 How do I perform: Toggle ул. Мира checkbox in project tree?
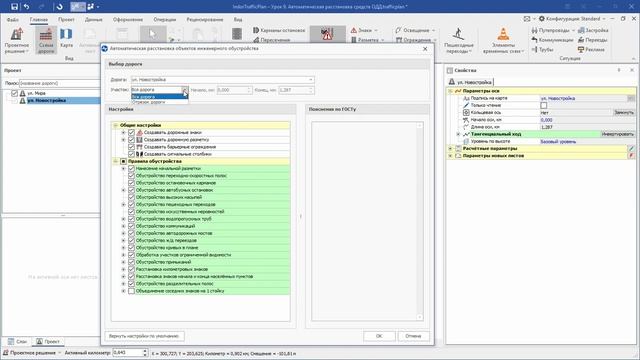click(14, 93)
